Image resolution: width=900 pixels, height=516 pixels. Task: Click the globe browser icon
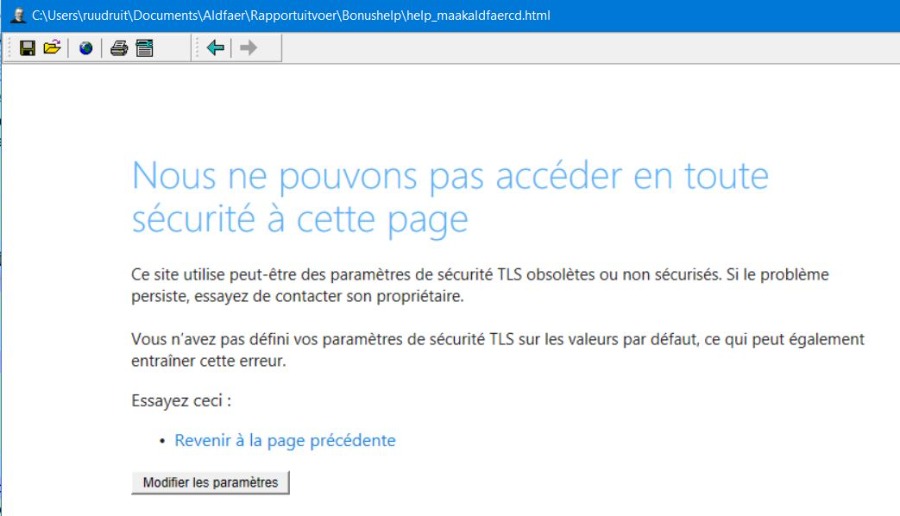86,48
